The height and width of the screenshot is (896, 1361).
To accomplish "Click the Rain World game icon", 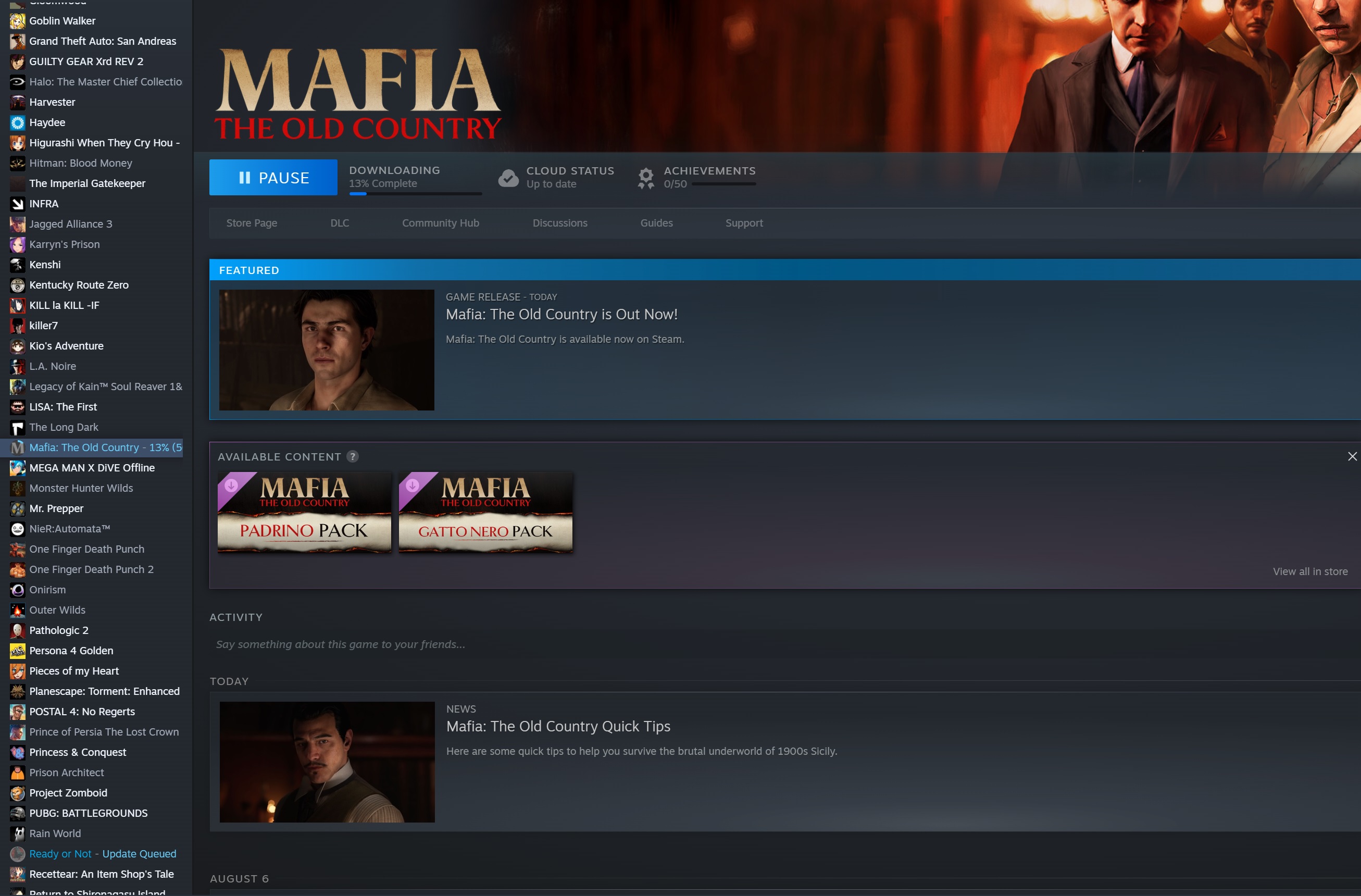I will [18, 833].
